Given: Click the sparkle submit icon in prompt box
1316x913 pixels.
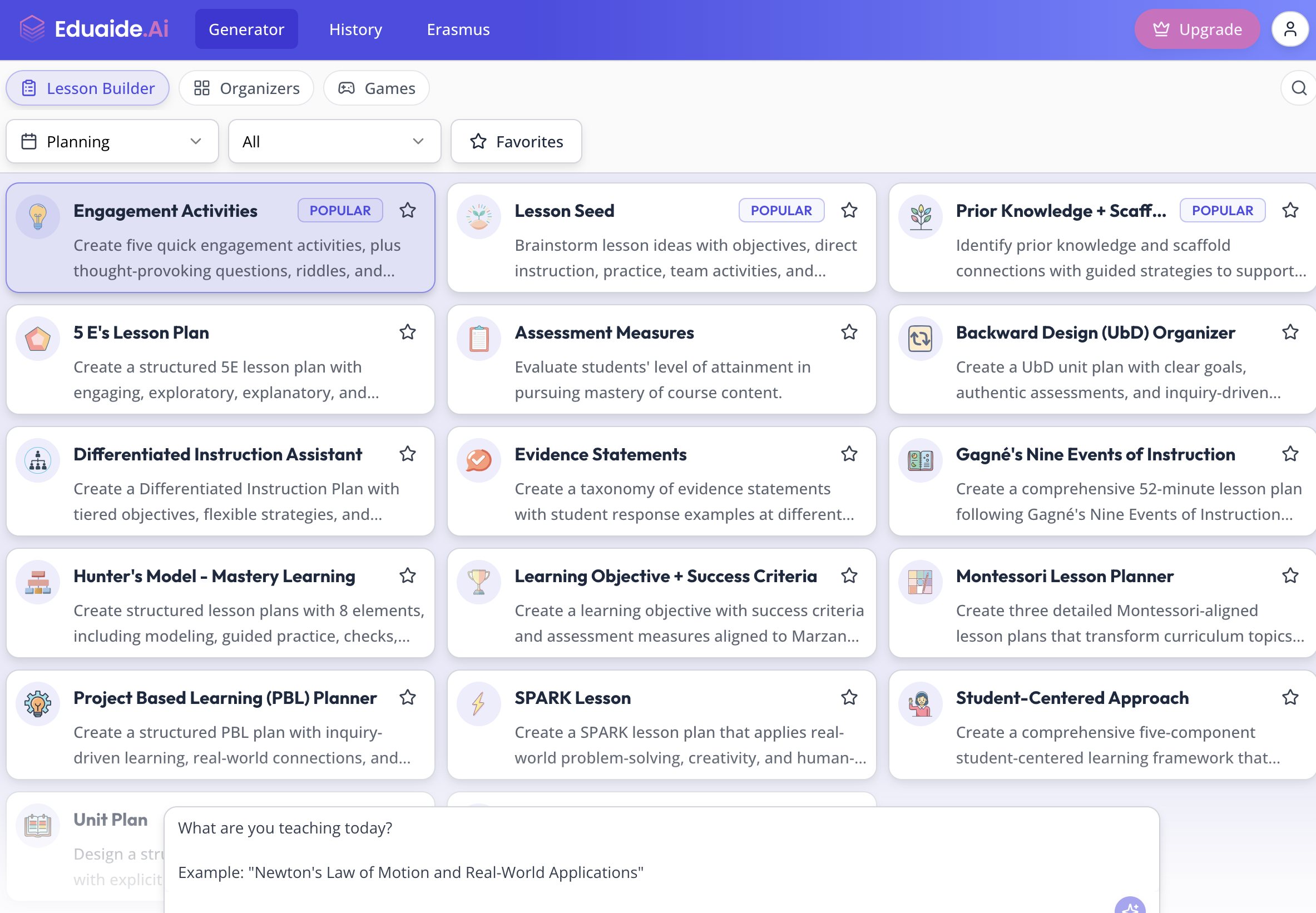Looking at the screenshot, I should [1130, 906].
